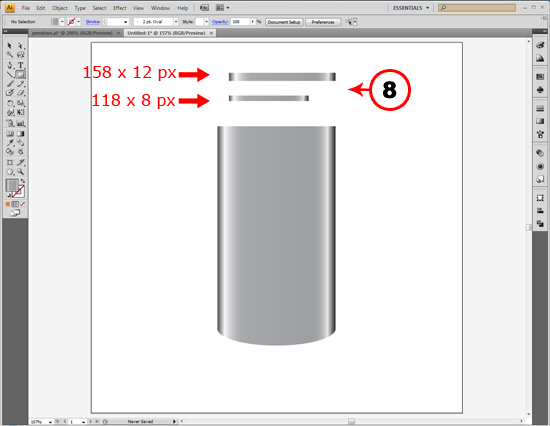Screen dimensions: 550x426
Task: Select the Pen tool
Action: coord(9,65)
